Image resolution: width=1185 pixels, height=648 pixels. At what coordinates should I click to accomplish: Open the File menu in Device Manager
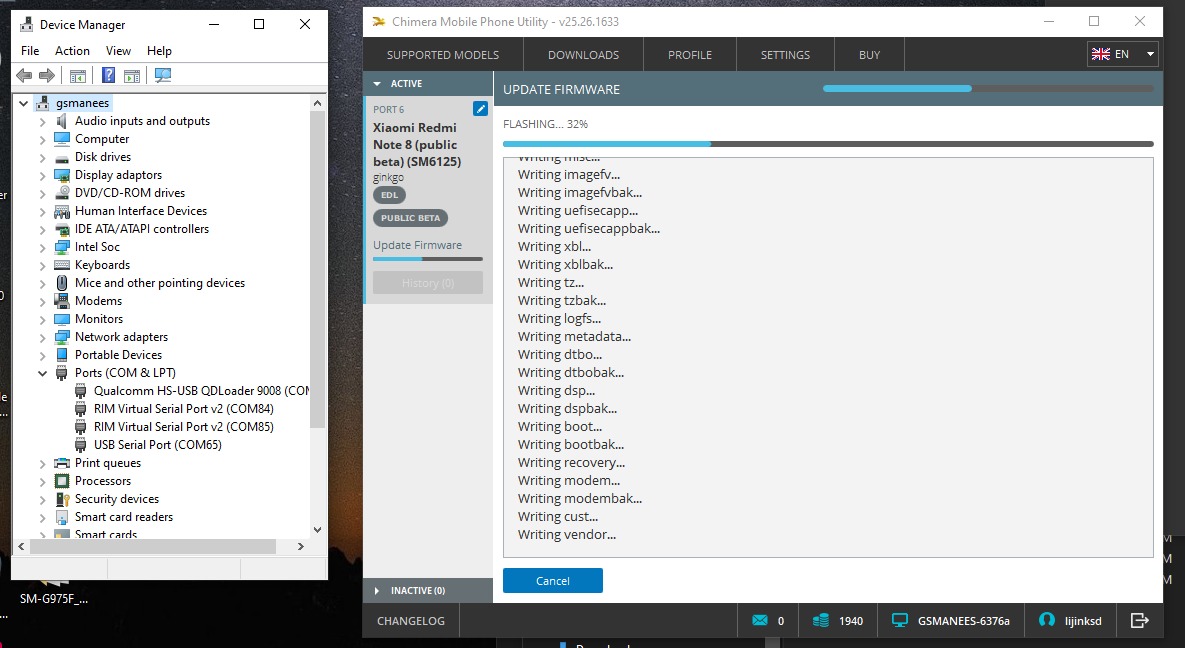(x=30, y=51)
